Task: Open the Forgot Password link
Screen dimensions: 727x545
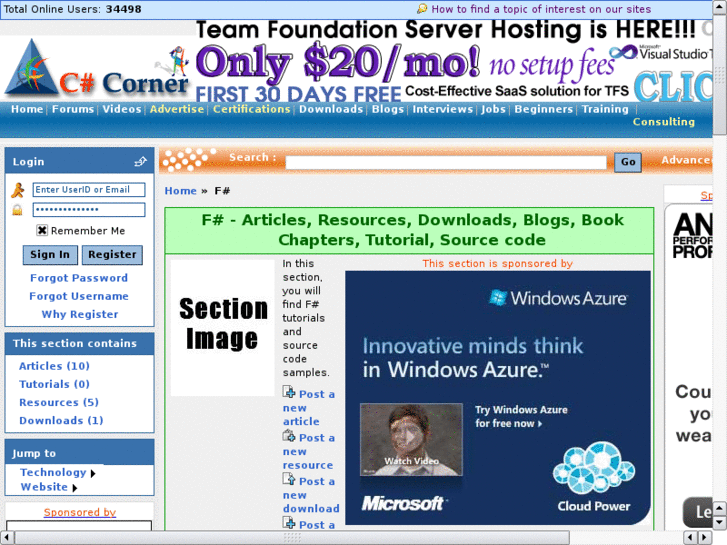Action: 79,278
